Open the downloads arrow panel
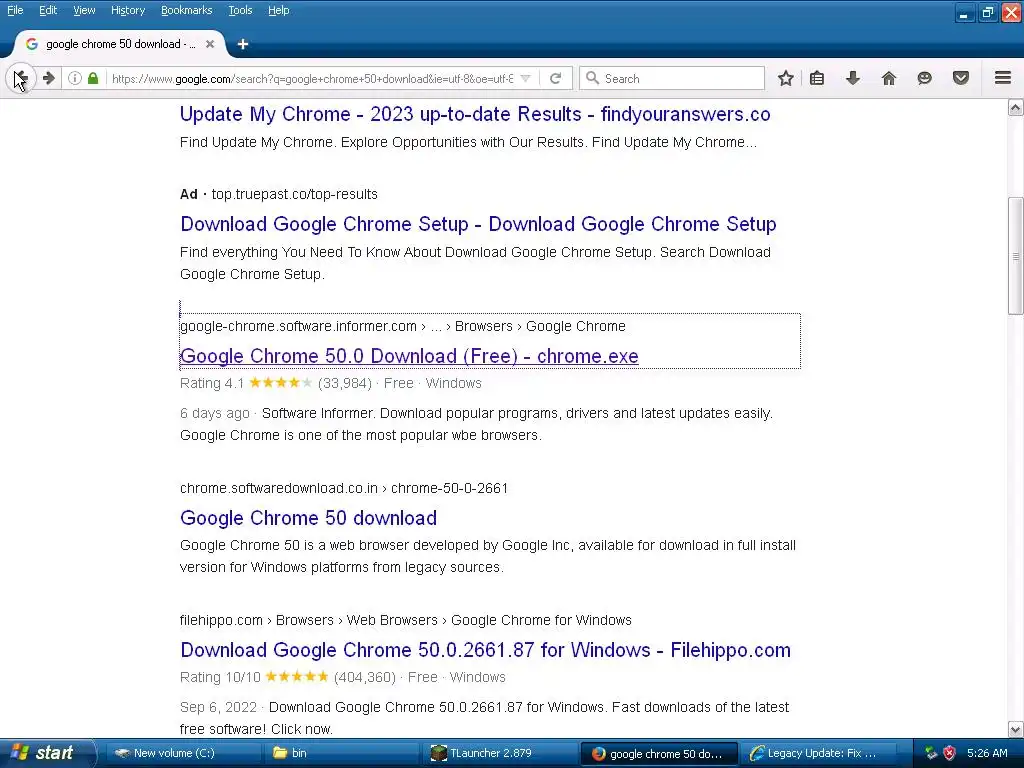Screen dimensions: 1024x768 coord(852,78)
